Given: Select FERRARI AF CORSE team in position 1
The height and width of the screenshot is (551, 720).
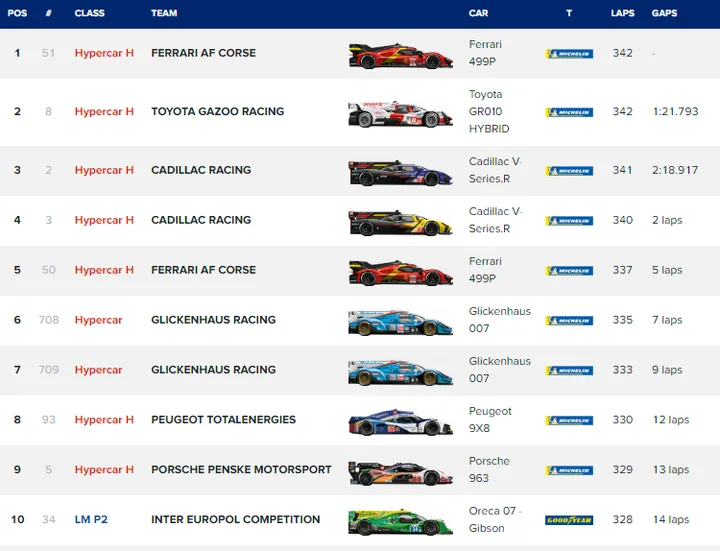Looking at the screenshot, I should (x=203, y=53).
